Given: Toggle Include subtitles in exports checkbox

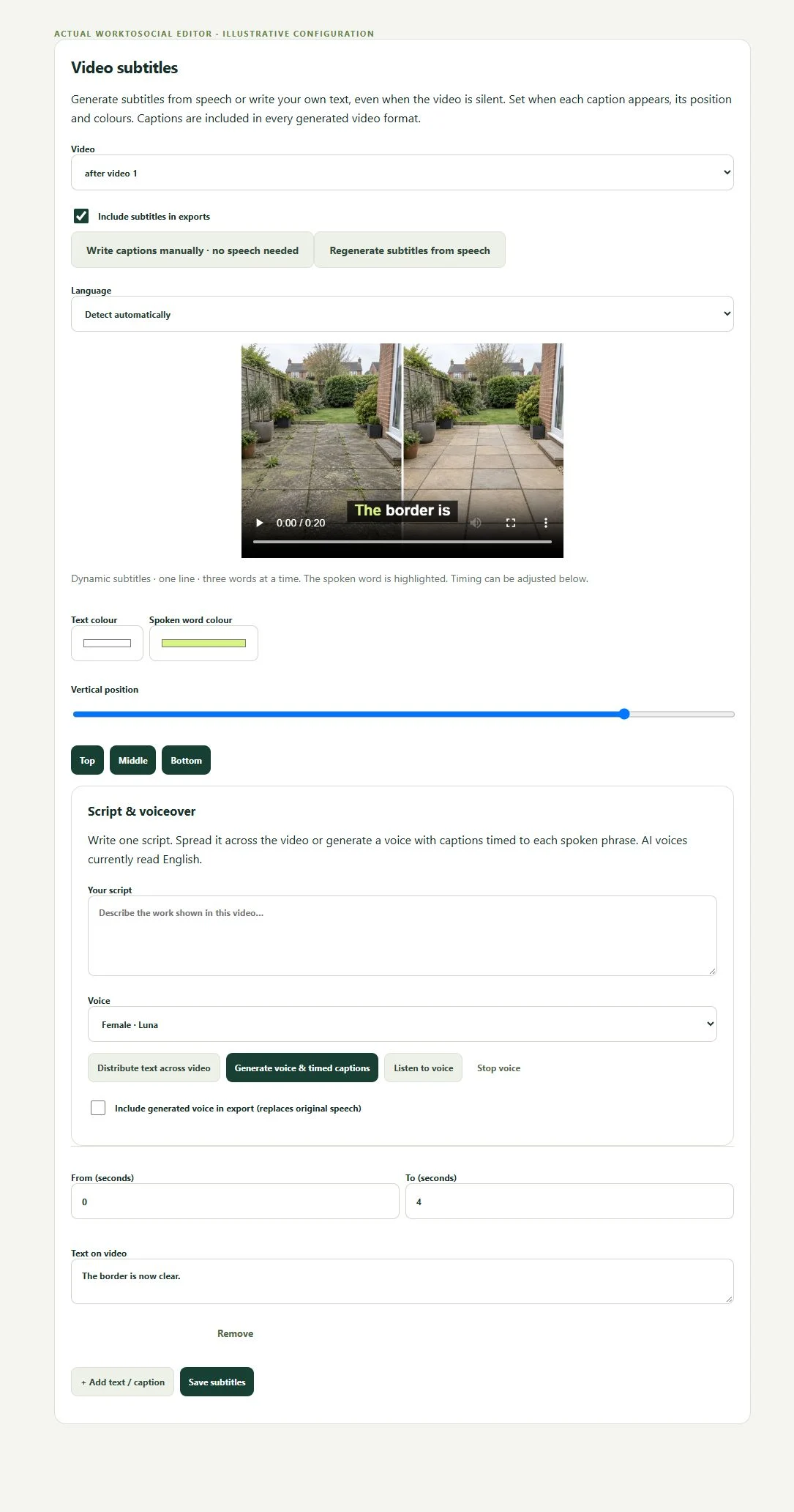Looking at the screenshot, I should 81,216.
